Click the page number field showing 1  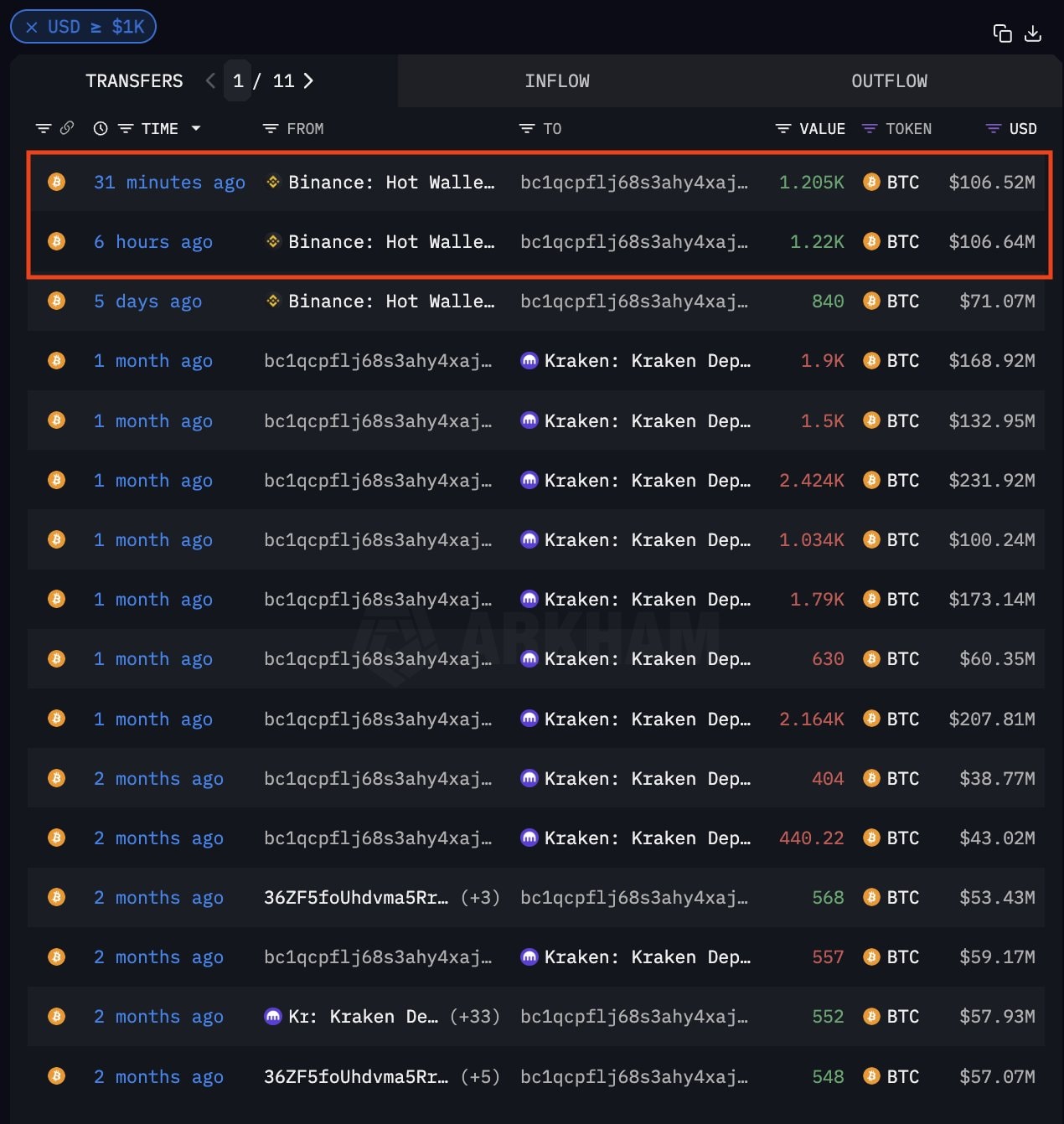[238, 80]
